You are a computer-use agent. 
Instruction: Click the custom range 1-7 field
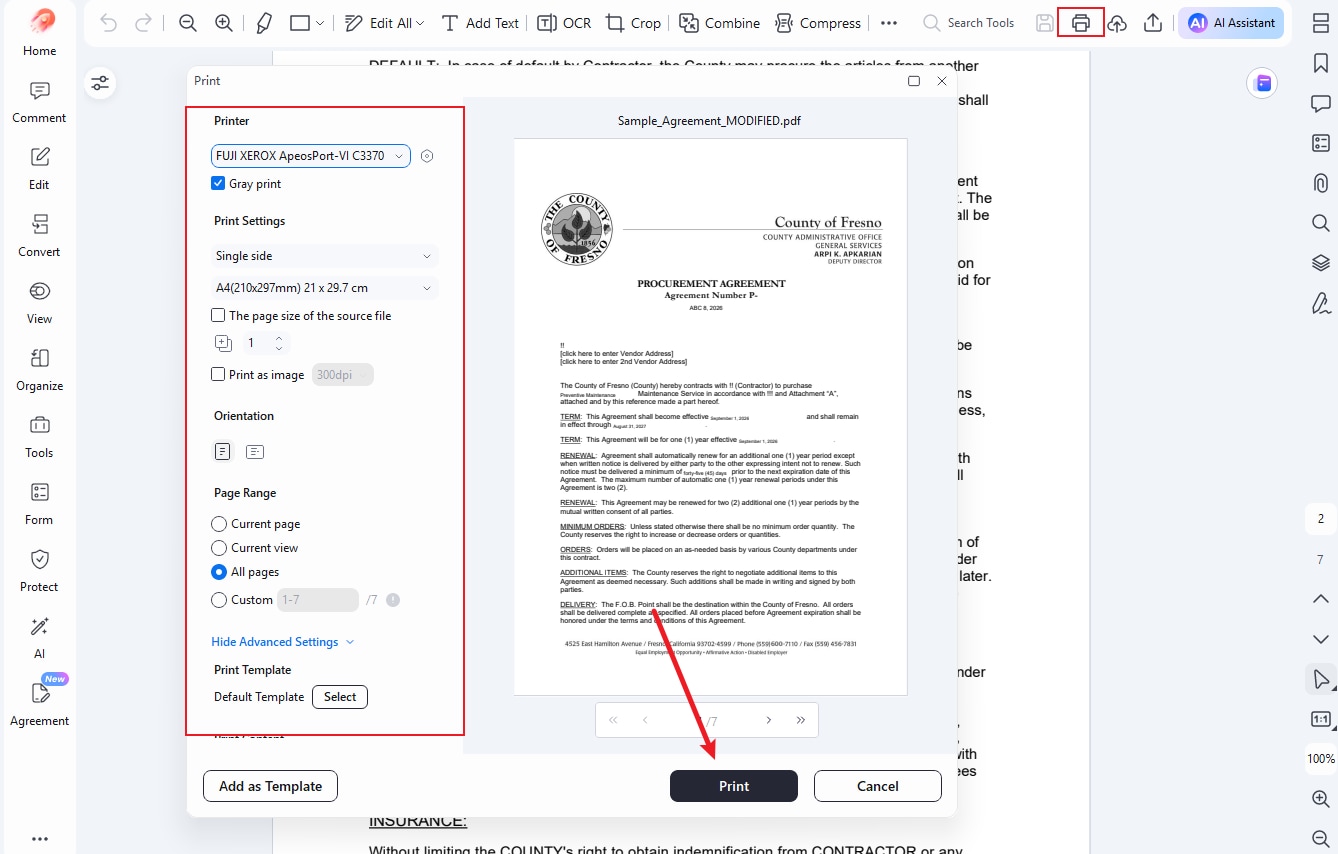click(x=318, y=600)
